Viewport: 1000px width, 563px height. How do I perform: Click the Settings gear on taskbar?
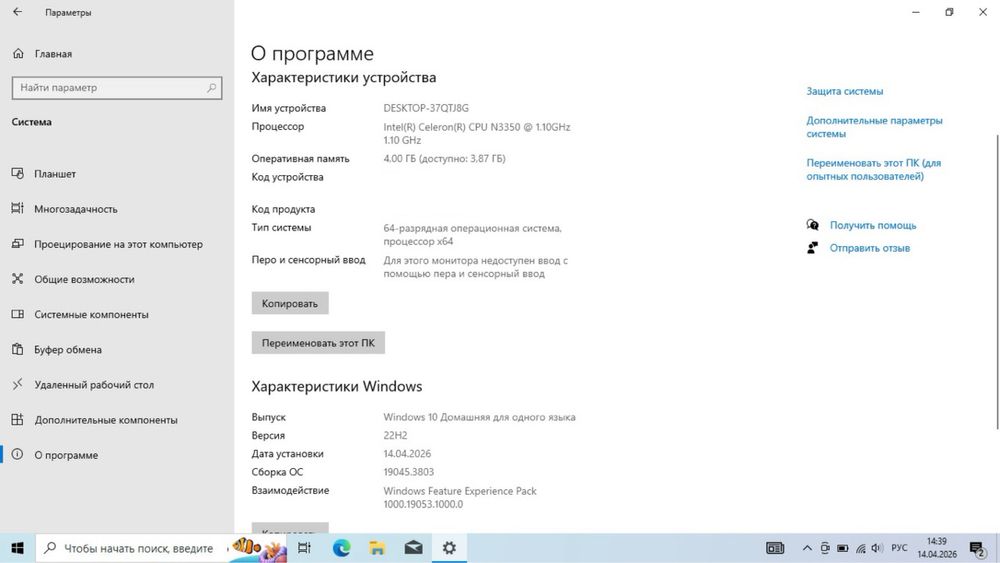[x=449, y=548]
